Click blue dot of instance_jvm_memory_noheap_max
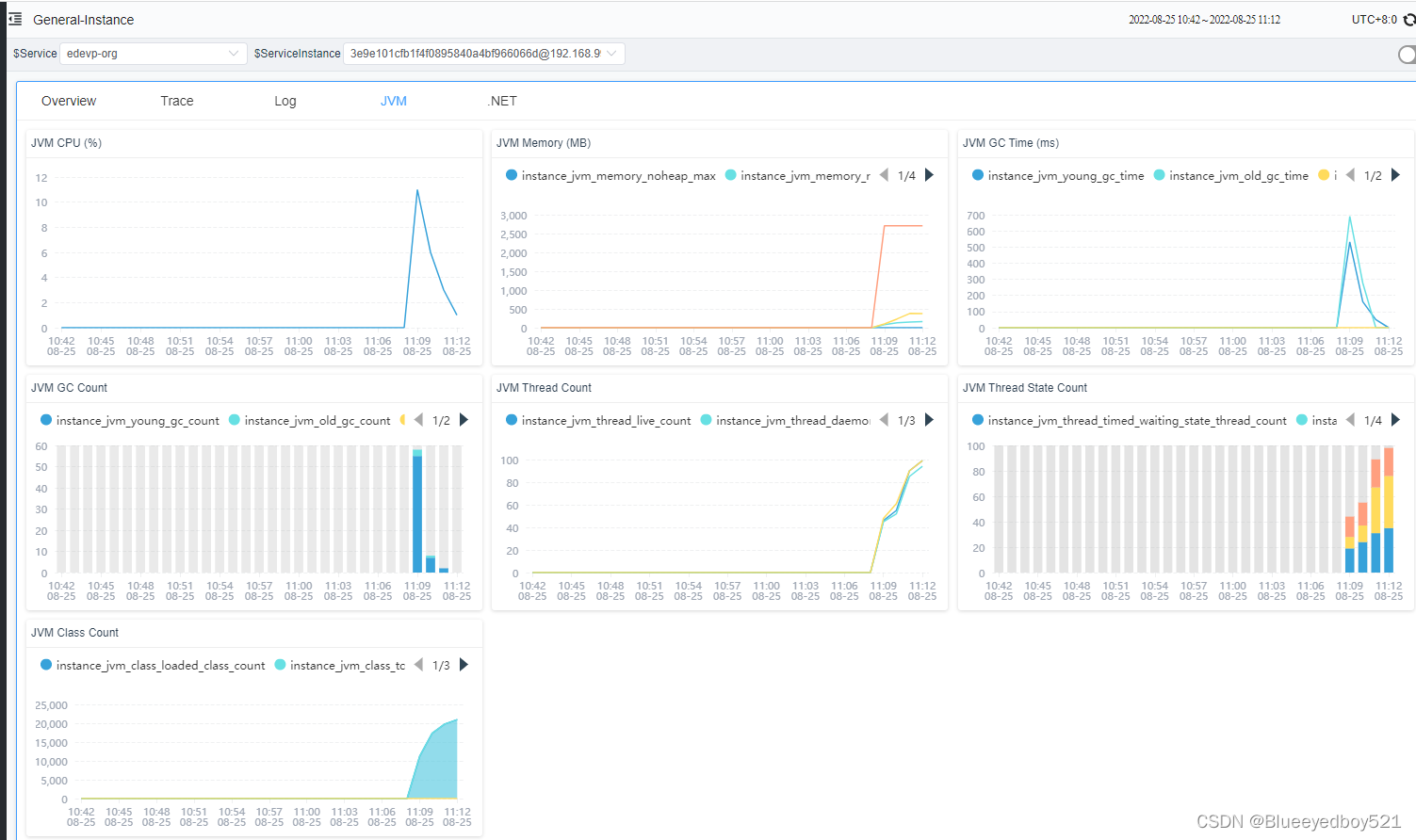The image size is (1416, 840). [x=512, y=175]
